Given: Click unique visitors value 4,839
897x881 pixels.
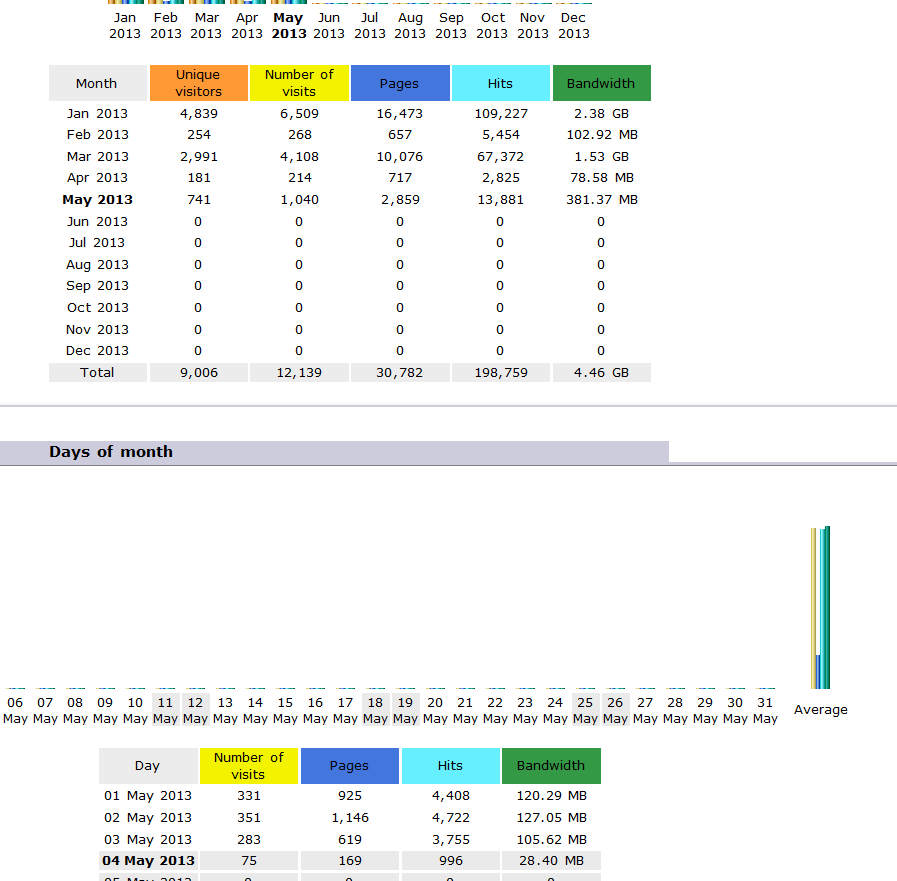Looking at the screenshot, I should [199, 113].
